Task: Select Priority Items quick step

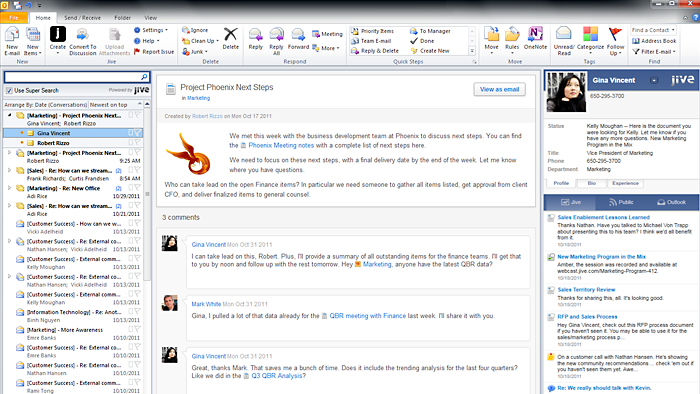Action: 372,31
